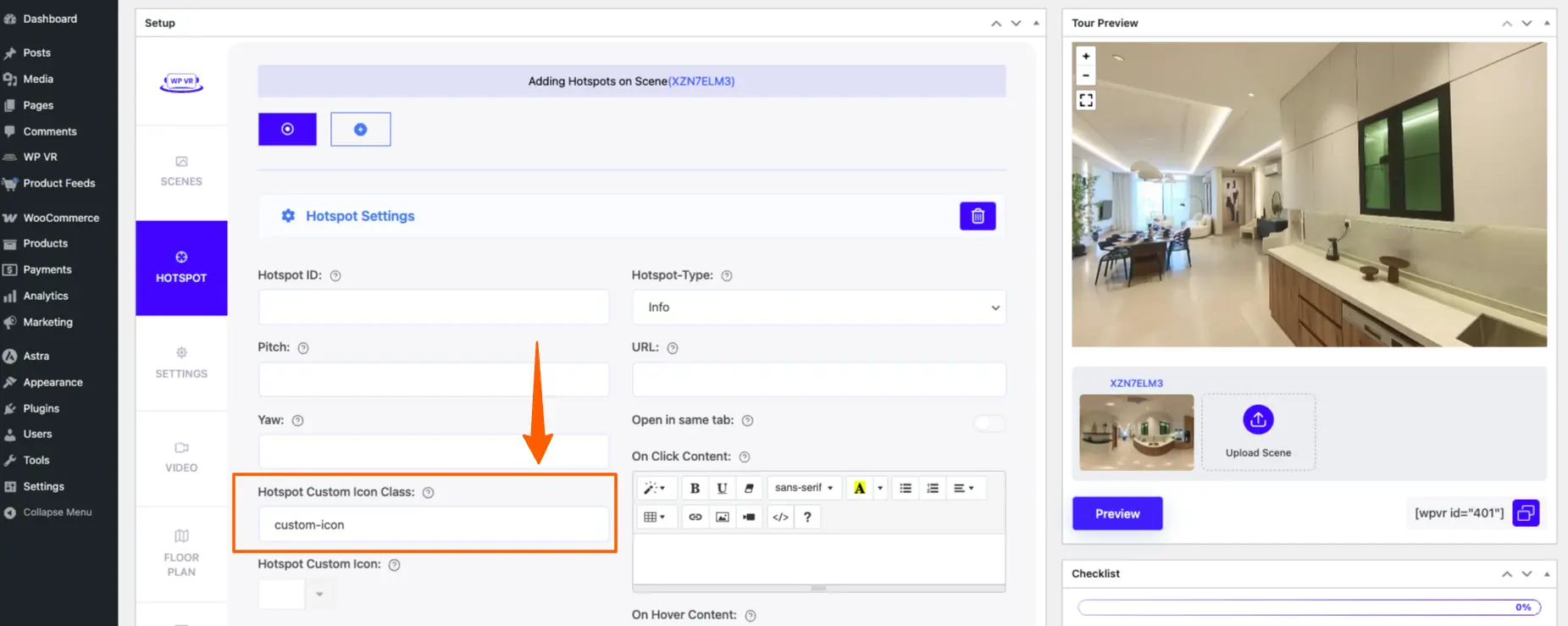
Task: Insert a picture in the editor
Action: click(723, 517)
